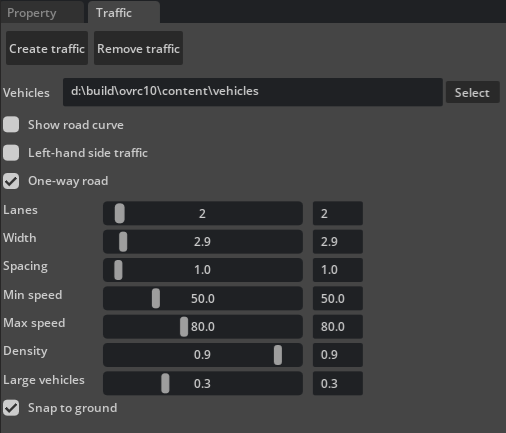This screenshot has height=433, width=506.
Task: Click the Lanes slider handle
Action: coord(120,213)
